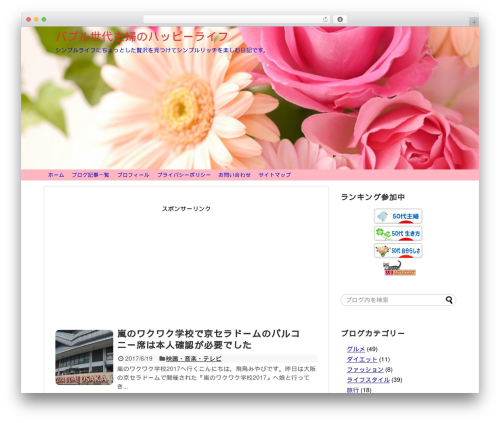The image size is (500, 423).
Task: Open the ダイエット category link
Action: point(362,359)
